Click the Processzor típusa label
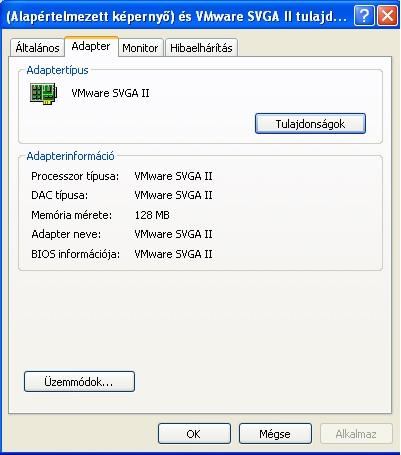This screenshot has width=401, height=455. coord(75,176)
